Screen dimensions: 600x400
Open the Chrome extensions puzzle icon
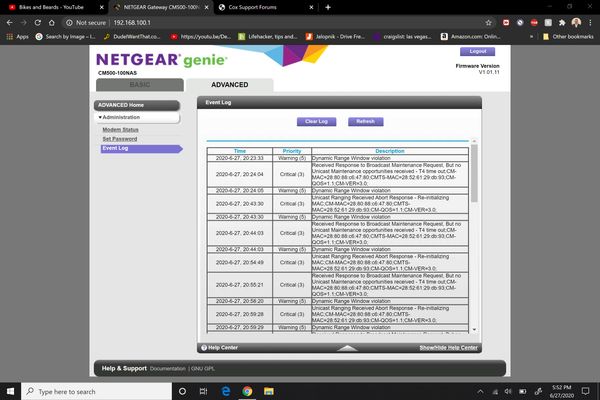tap(562, 23)
